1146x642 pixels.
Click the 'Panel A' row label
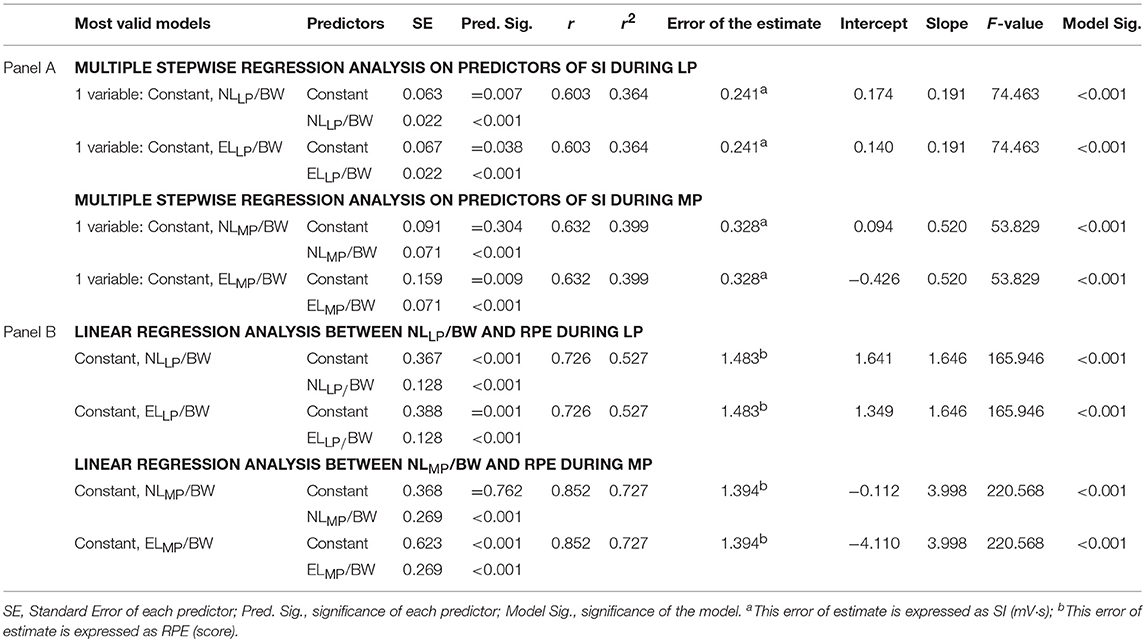[29, 68]
